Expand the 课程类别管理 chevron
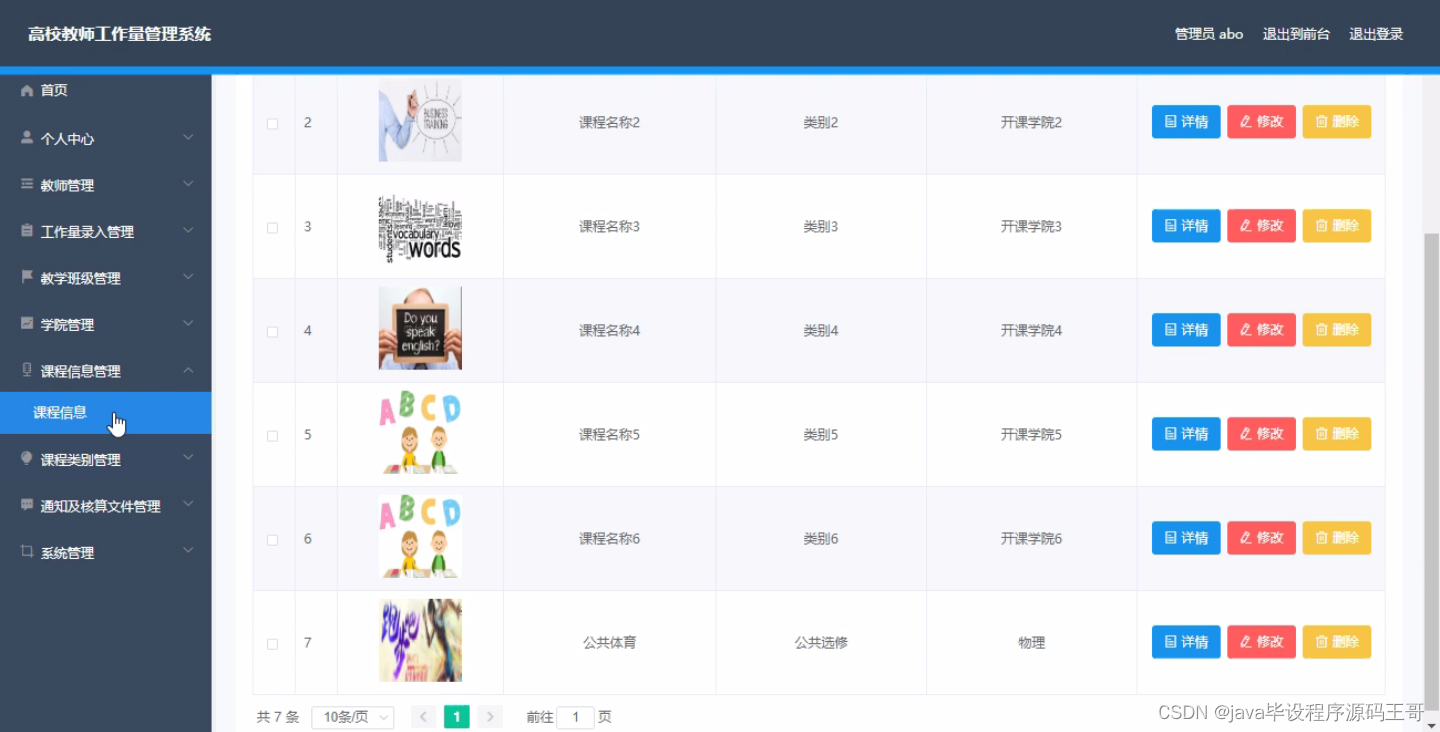The height and width of the screenshot is (732, 1440). point(188,458)
